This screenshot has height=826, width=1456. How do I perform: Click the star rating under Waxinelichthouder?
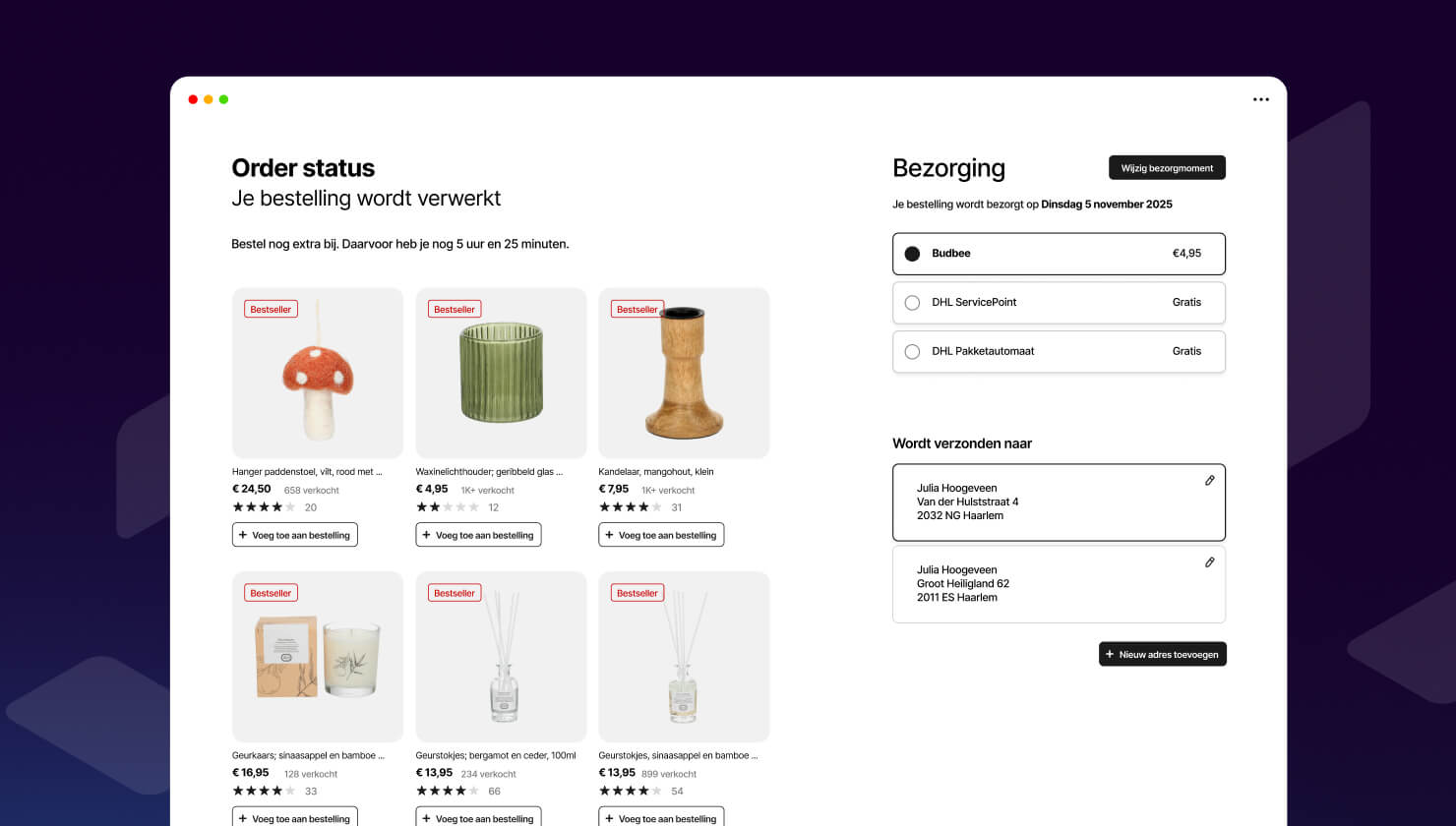448,507
